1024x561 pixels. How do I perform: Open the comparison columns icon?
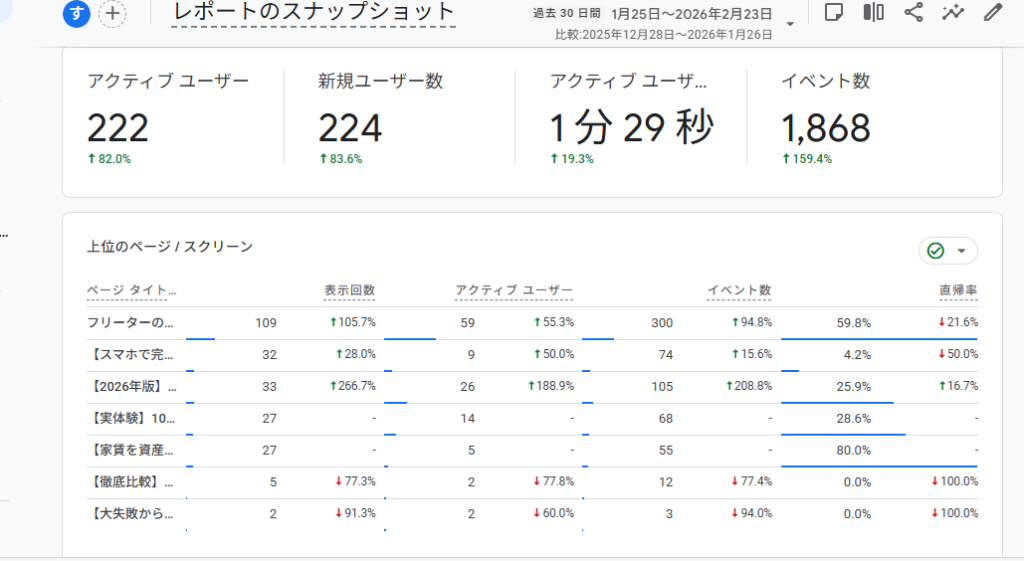tap(873, 12)
